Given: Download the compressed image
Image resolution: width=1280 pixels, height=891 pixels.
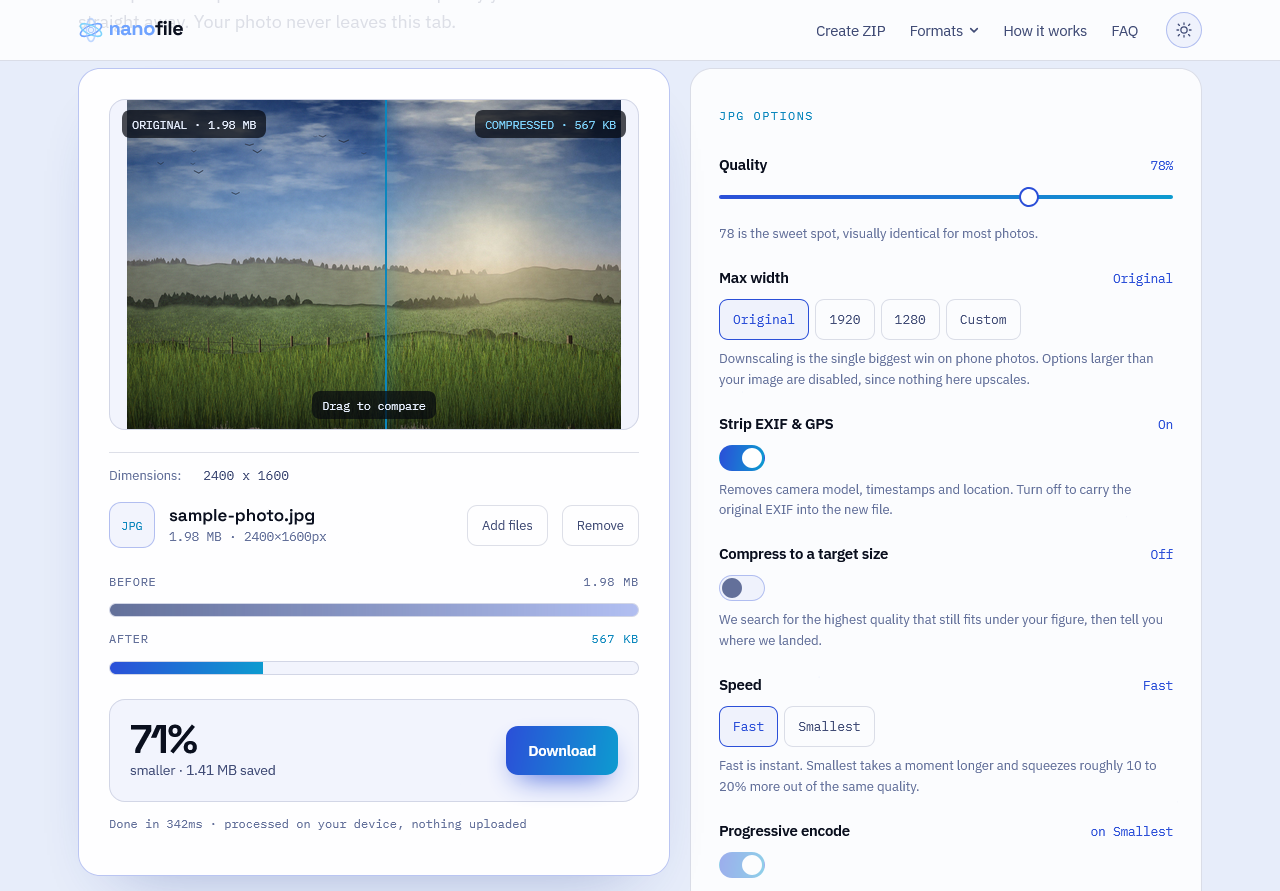Looking at the screenshot, I should [x=562, y=751].
